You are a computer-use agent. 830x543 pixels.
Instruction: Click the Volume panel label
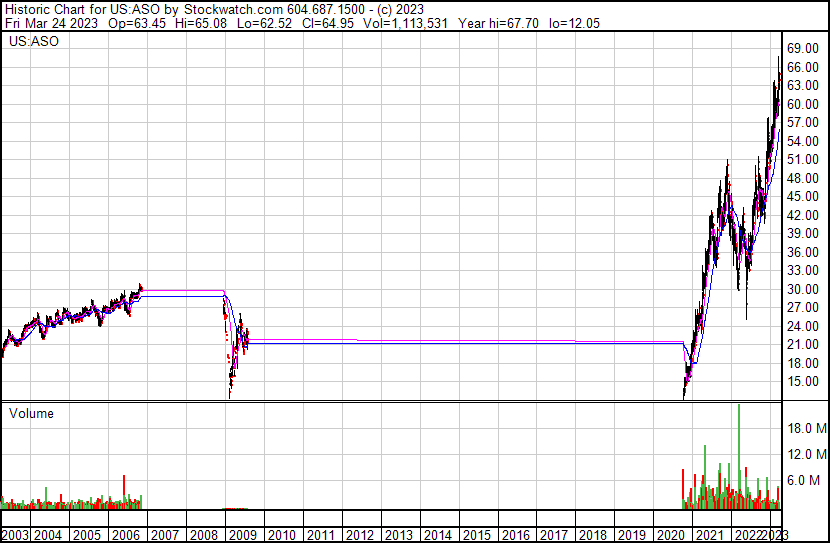click(31, 413)
